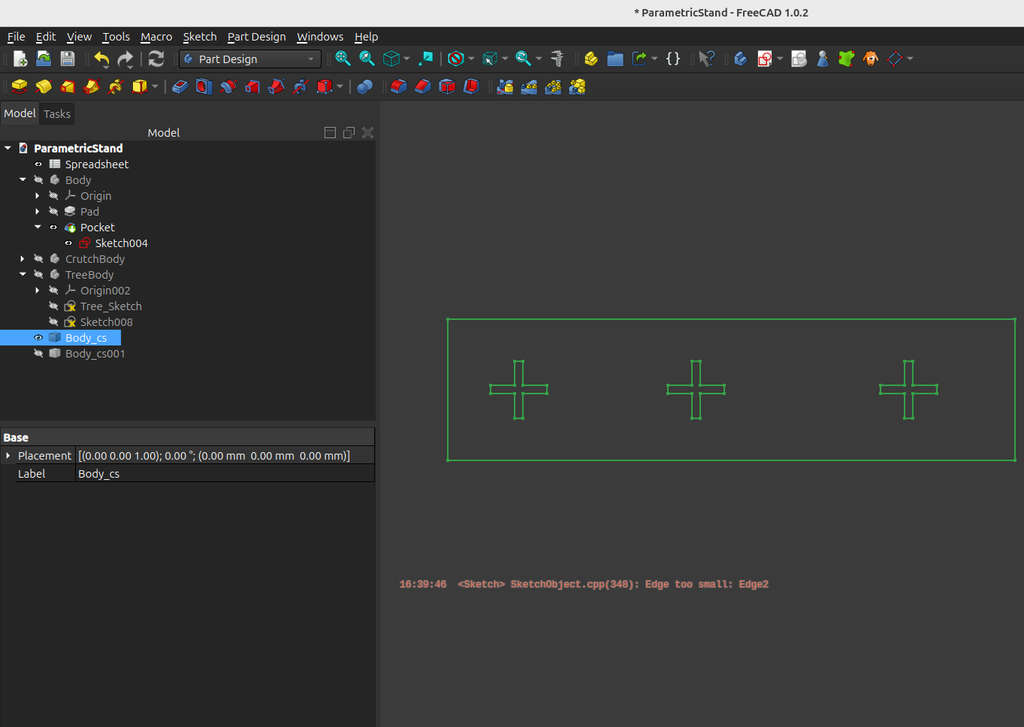Hide the Body_cs object via eye icon

[x=39, y=338]
